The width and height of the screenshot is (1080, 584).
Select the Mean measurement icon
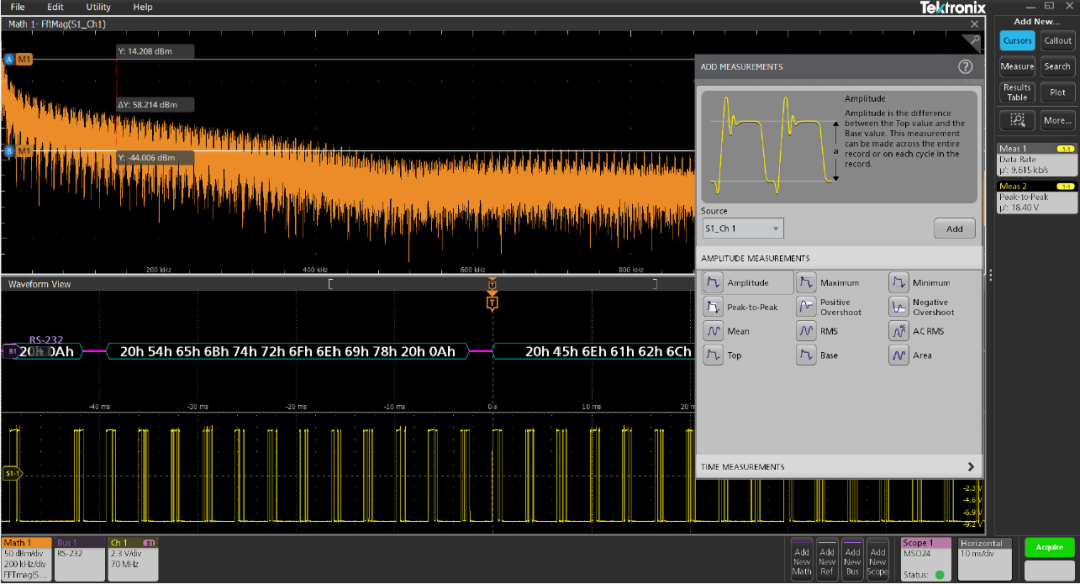click(713, 331)
